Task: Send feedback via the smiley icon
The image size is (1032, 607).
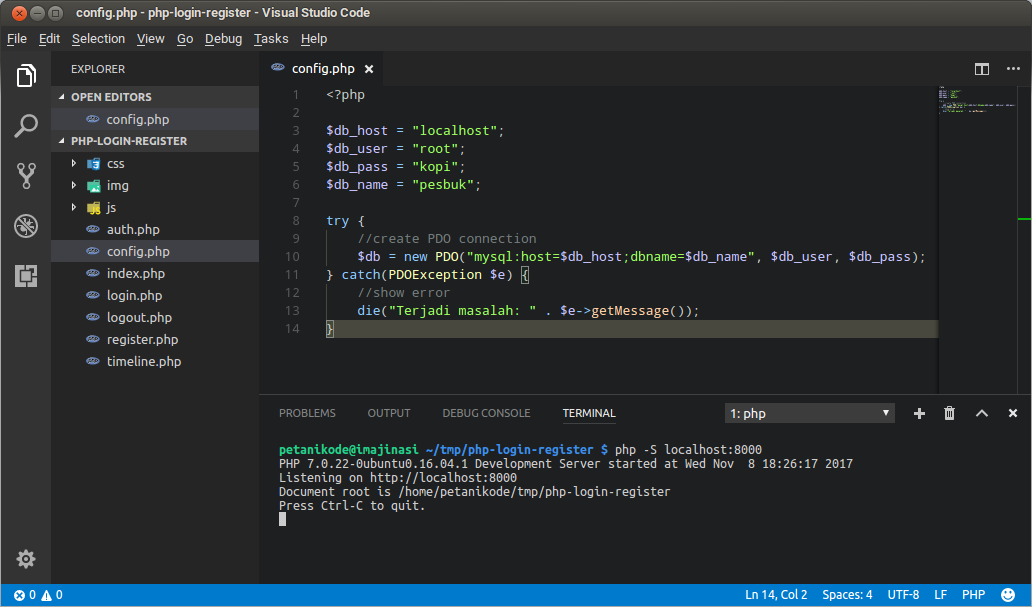Action: click(x=1009, y=593)
